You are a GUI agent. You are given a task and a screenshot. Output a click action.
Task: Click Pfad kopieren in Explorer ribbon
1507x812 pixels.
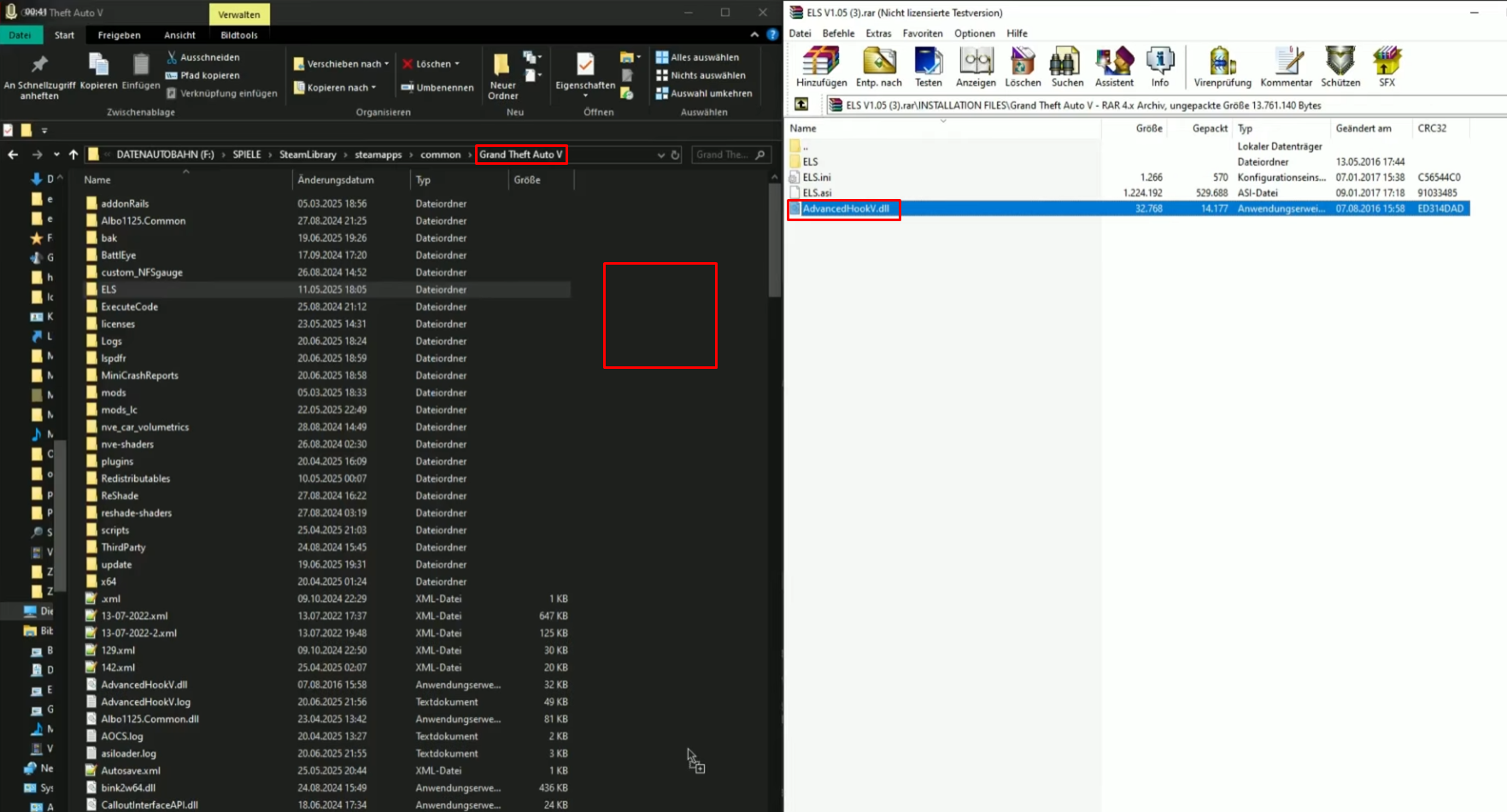pos(203,75)
